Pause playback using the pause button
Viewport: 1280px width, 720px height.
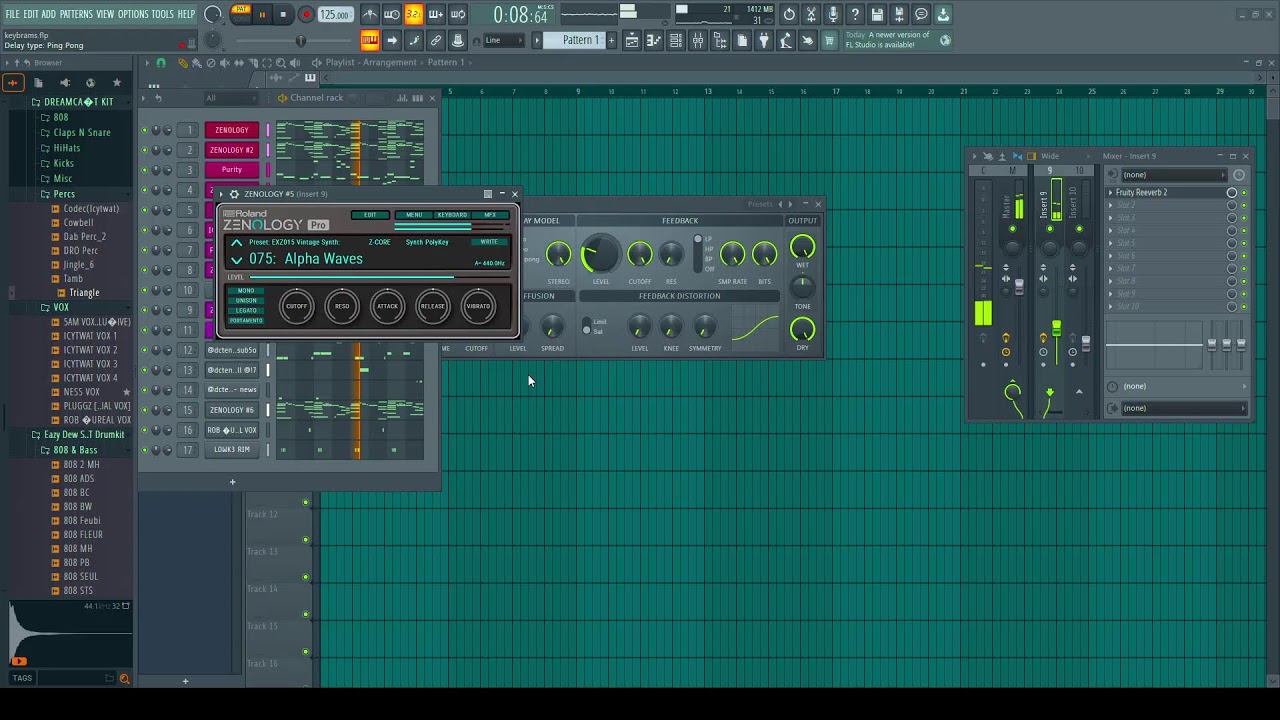click(x=262, y=14)
